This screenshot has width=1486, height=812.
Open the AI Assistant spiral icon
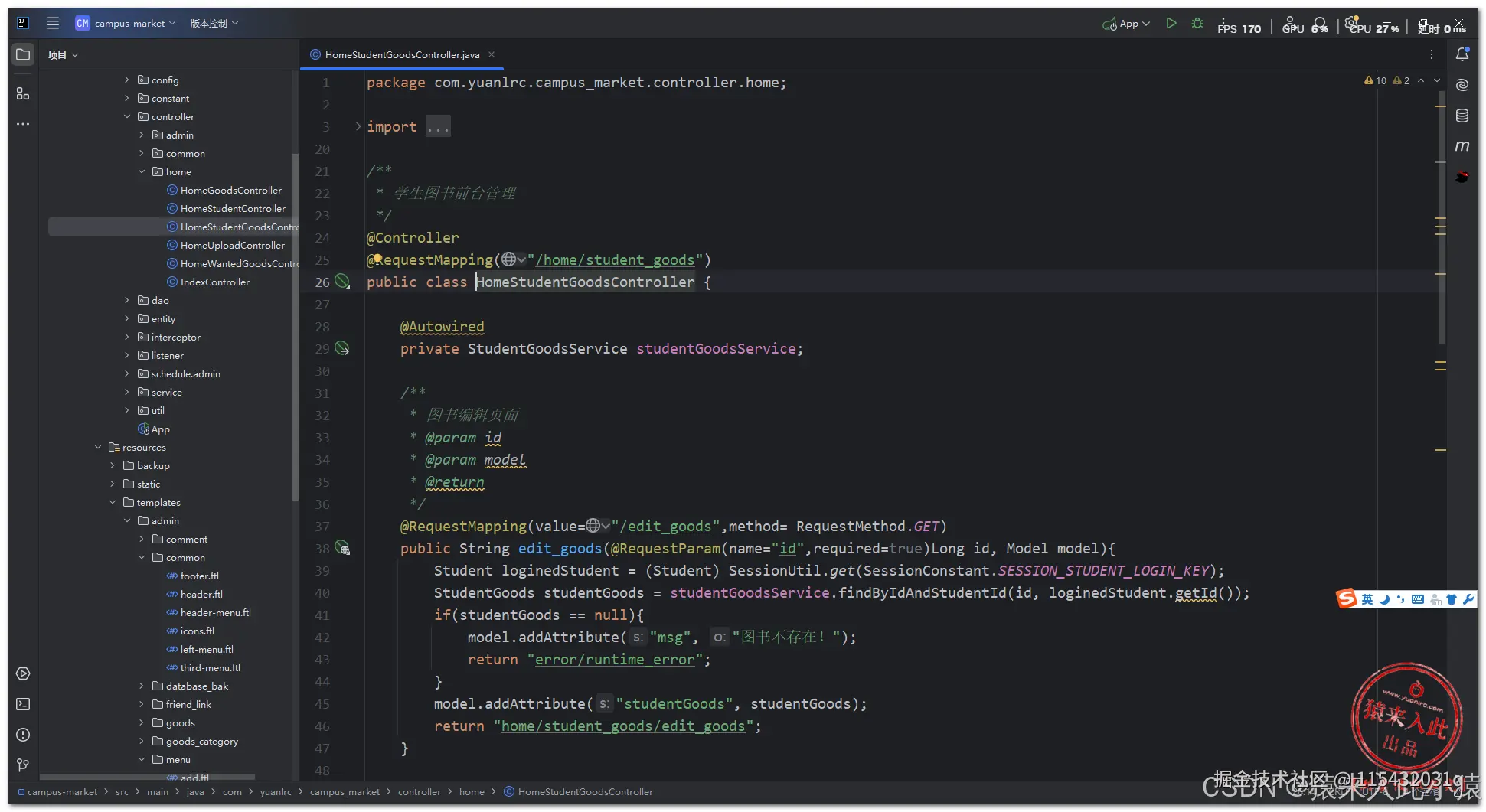(x=1462, y=85)
